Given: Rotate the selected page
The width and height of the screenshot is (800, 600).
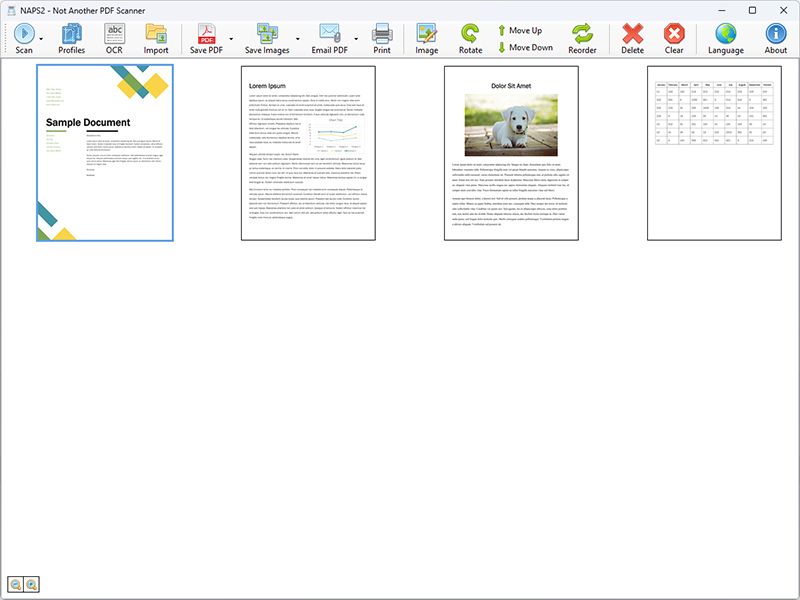Looking at the screenshot, I should click(x=470, y=39).
